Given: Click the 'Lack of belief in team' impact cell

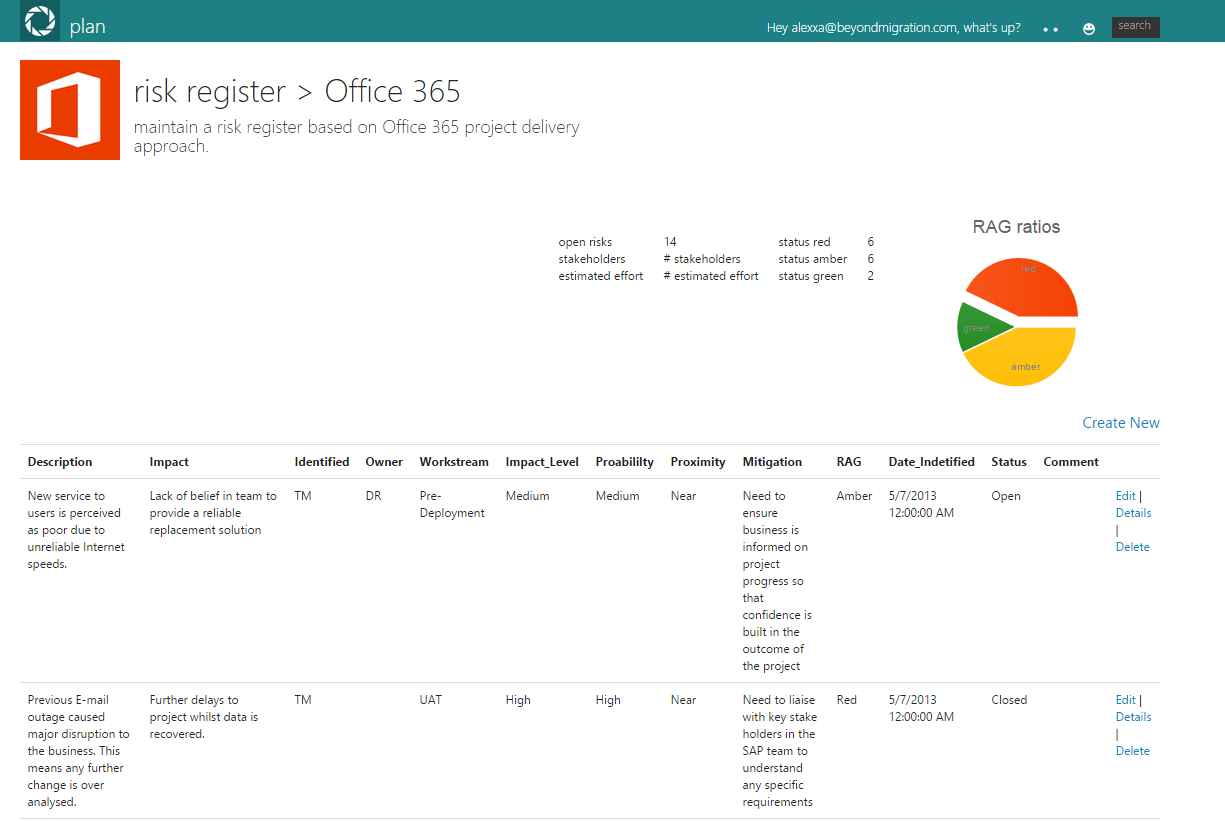Looking at the screenshot, I should (213, 513).
